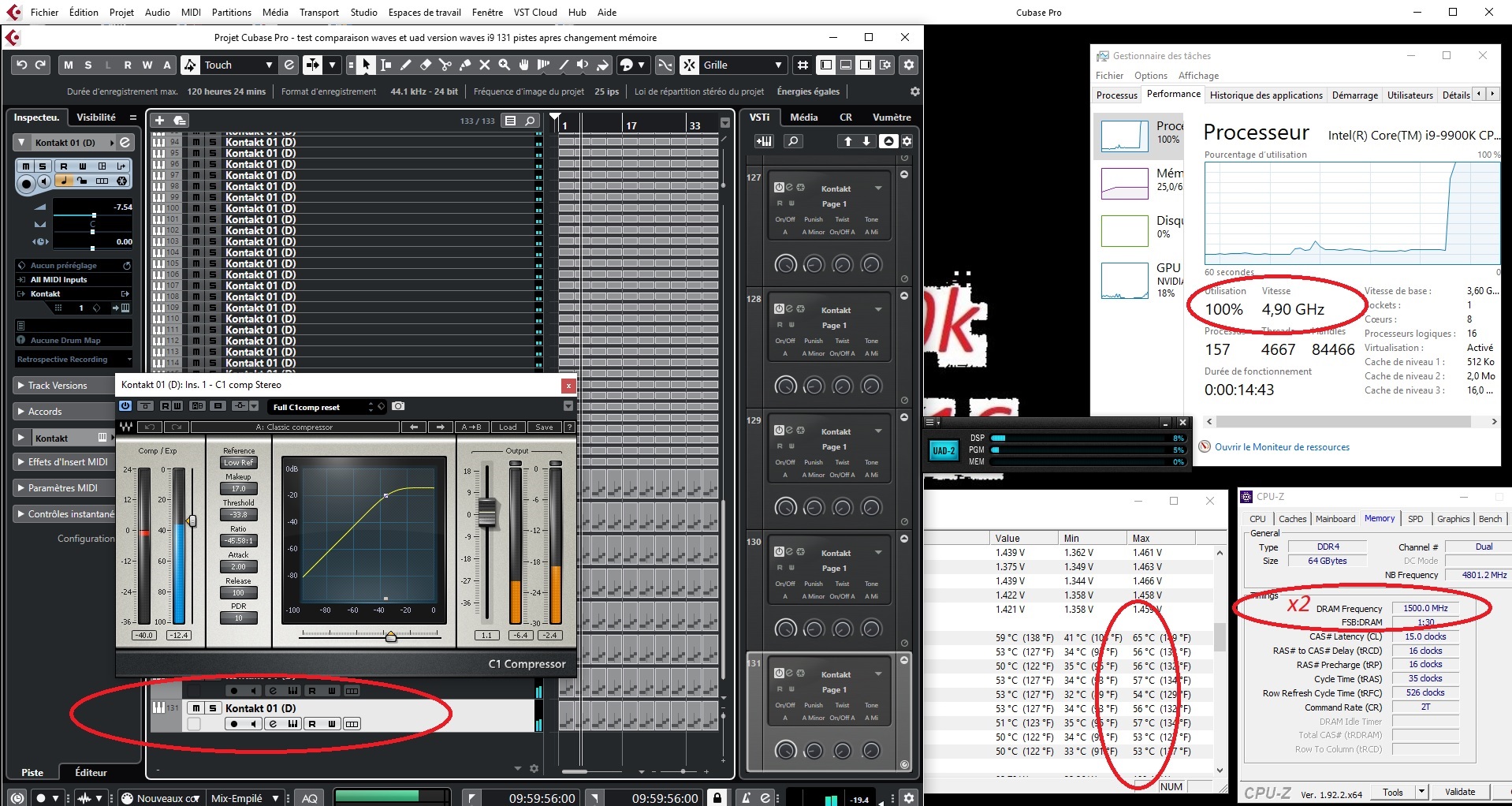Select the Object Selection arrow tool

tap(366, 65)
